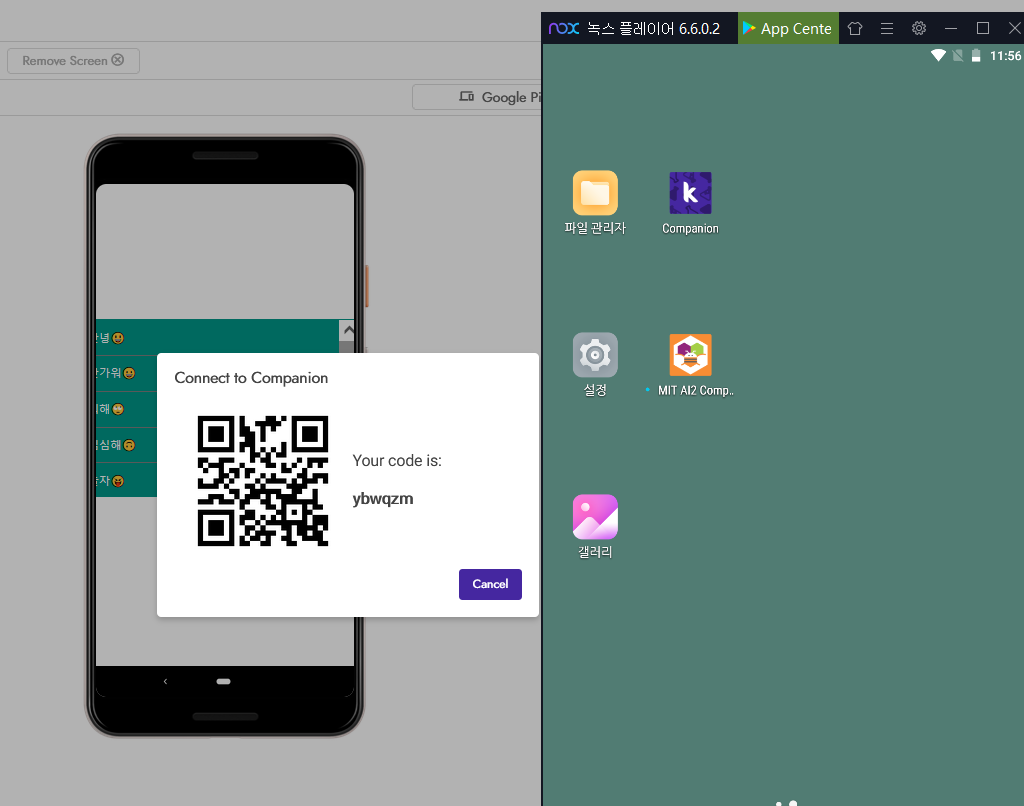Open the Nox App Center tab

tap(788, 28)
